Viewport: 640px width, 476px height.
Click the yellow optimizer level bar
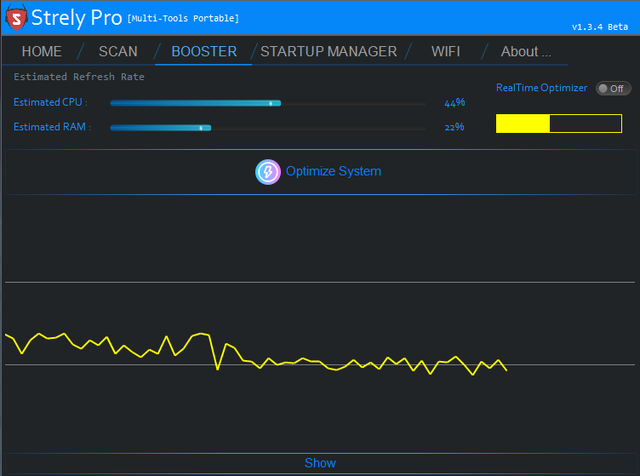(x=559, y=123)
